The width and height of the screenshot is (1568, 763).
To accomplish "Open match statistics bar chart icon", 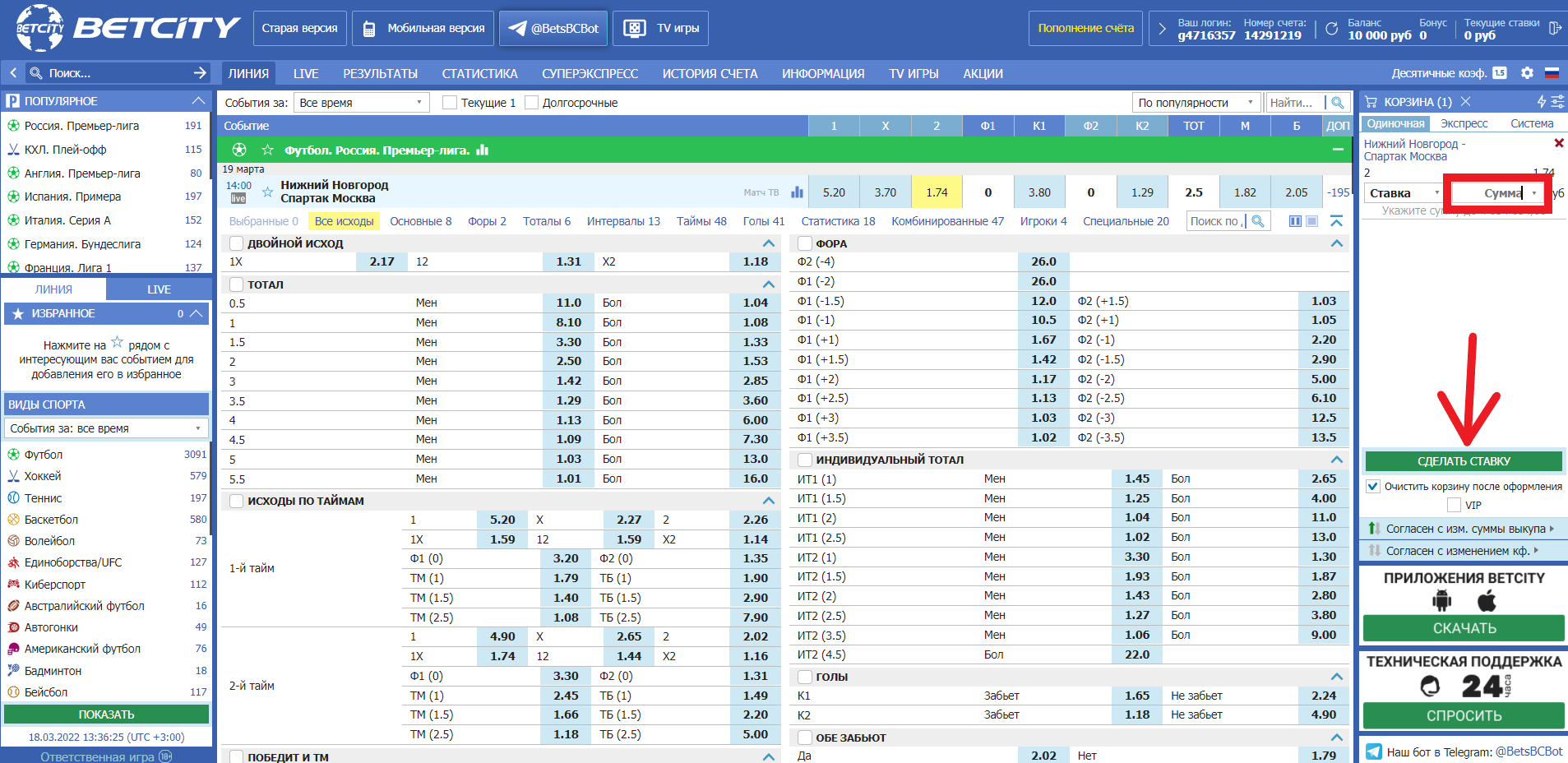I will coord(797,192).
